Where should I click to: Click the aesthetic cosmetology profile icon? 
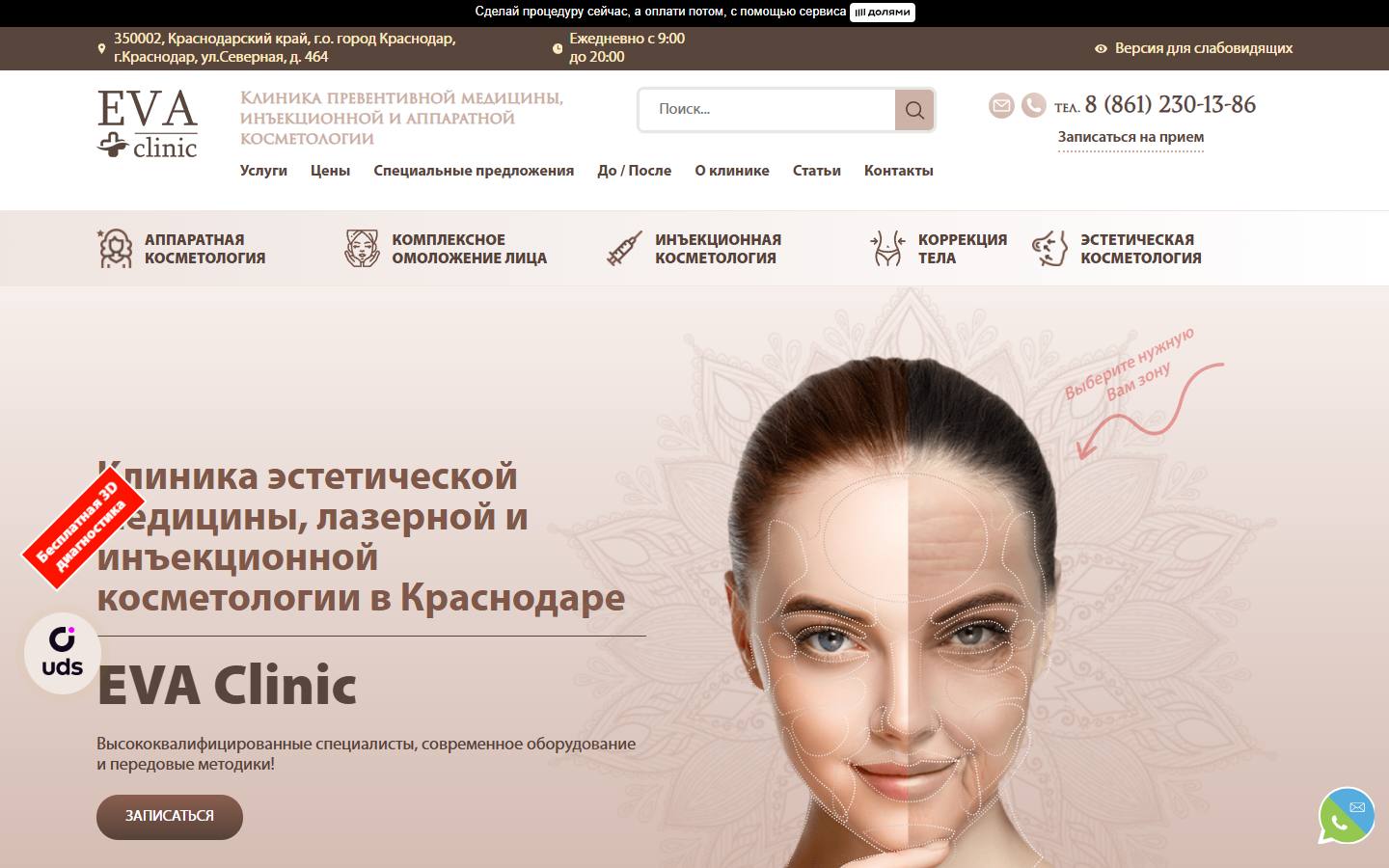click(x=1049, y=248)
